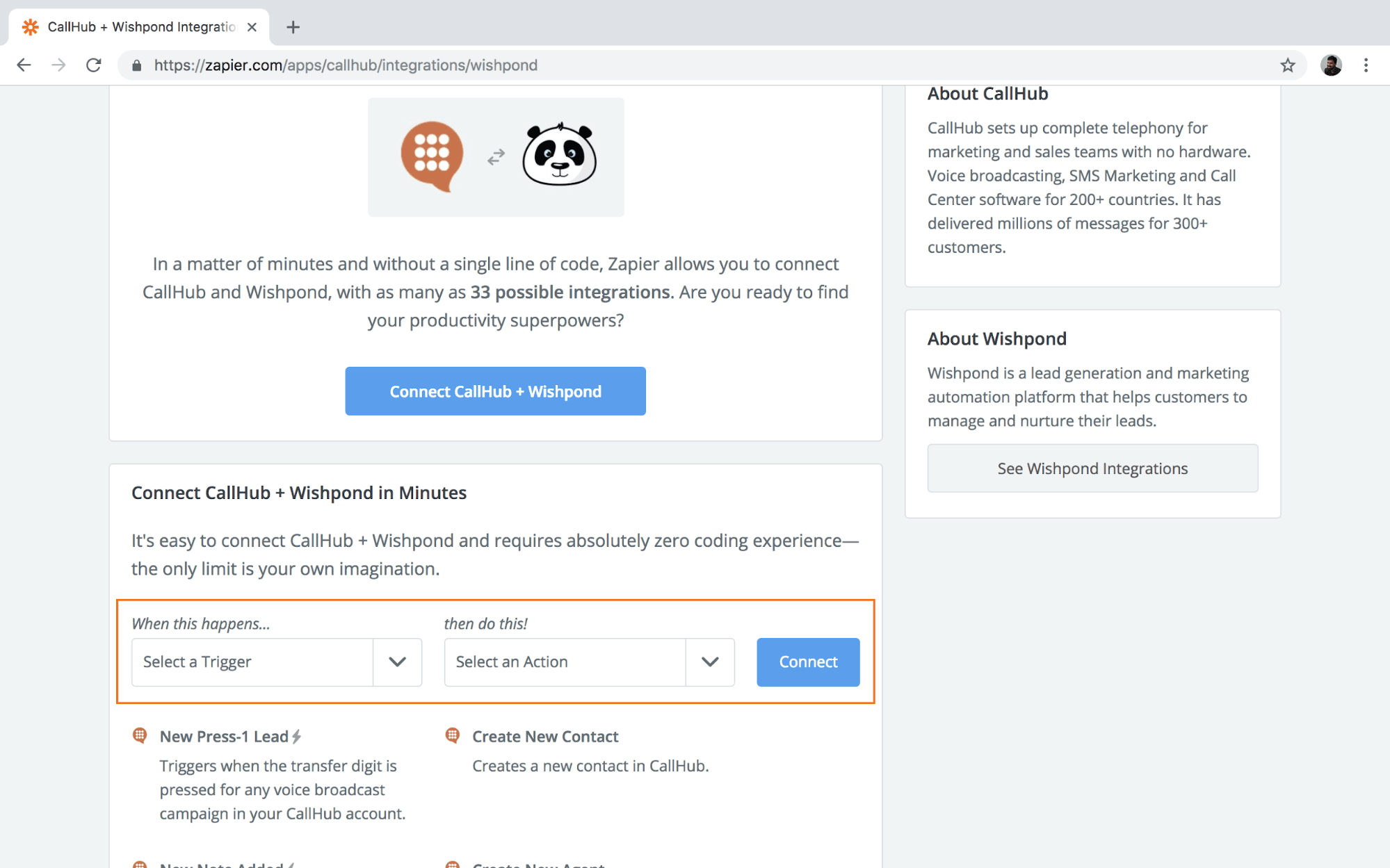This screenshot has height=868, width=1390.
Task: View the site info lock icon
Action: [x=137, y=65]
